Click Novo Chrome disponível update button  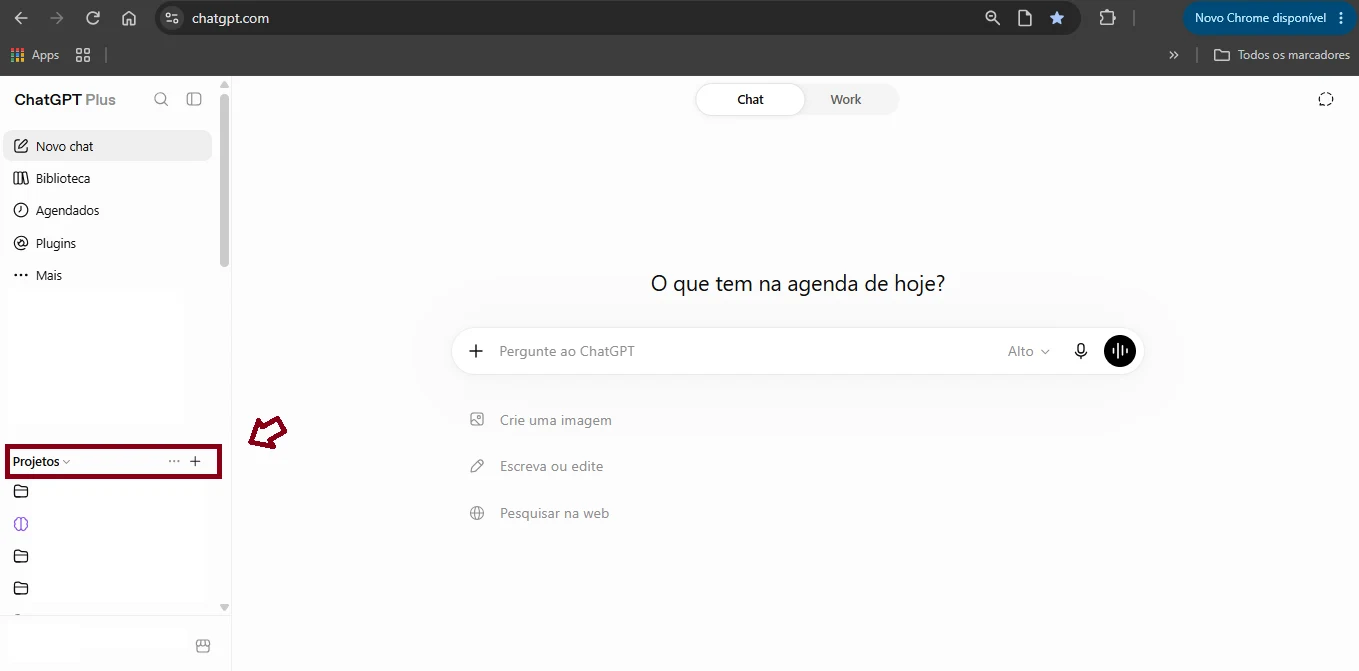click(1260, 18)
